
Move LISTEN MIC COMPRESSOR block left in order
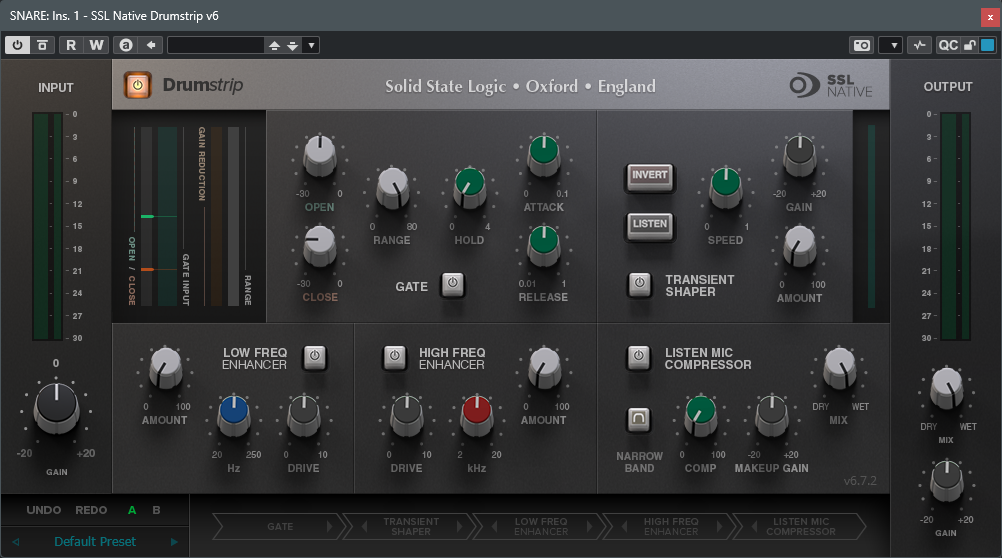(754, 527)
